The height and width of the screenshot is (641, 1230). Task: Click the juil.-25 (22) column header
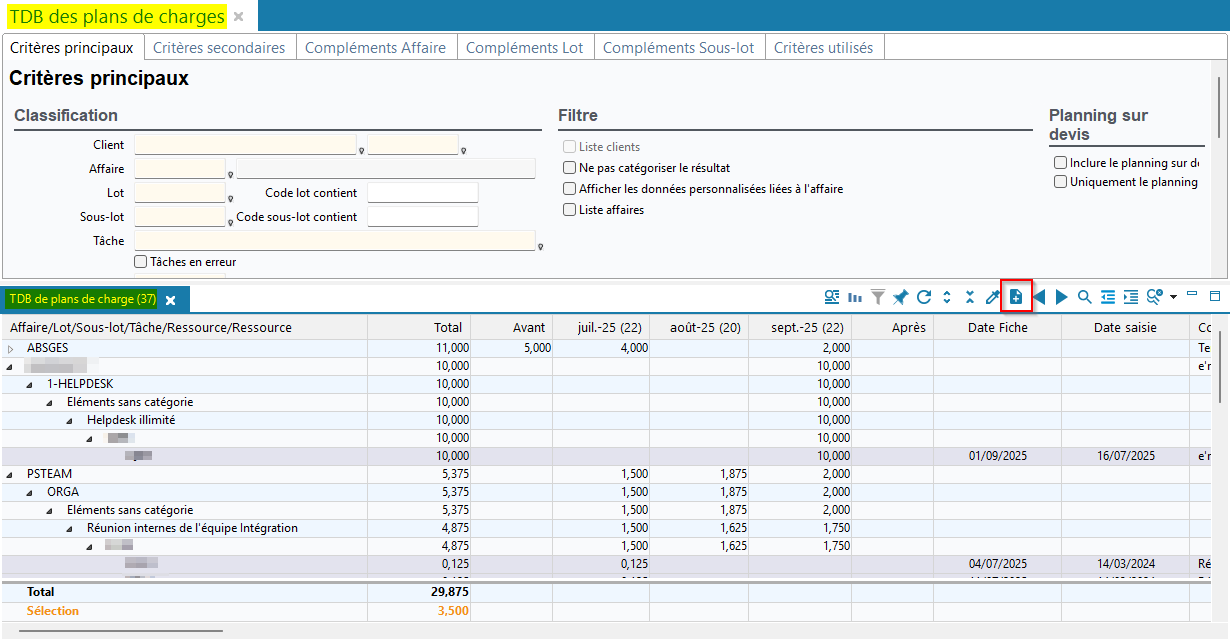click(x=600, y=327)
